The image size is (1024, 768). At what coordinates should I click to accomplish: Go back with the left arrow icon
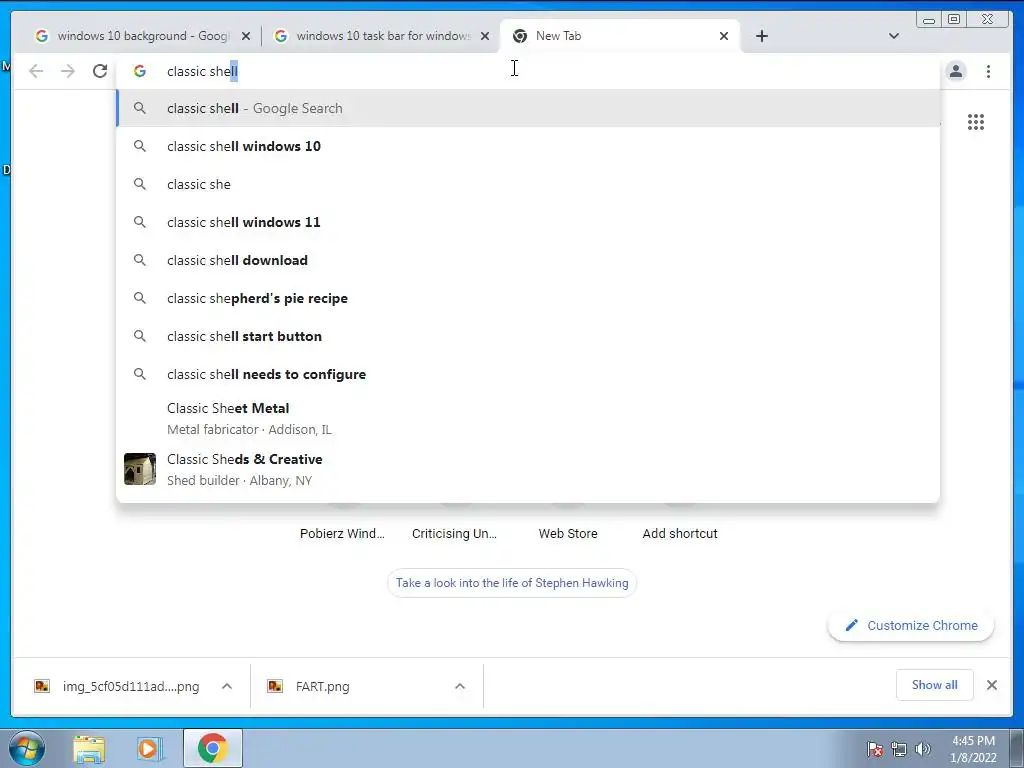pyautogui.click(x=36, y=71)
